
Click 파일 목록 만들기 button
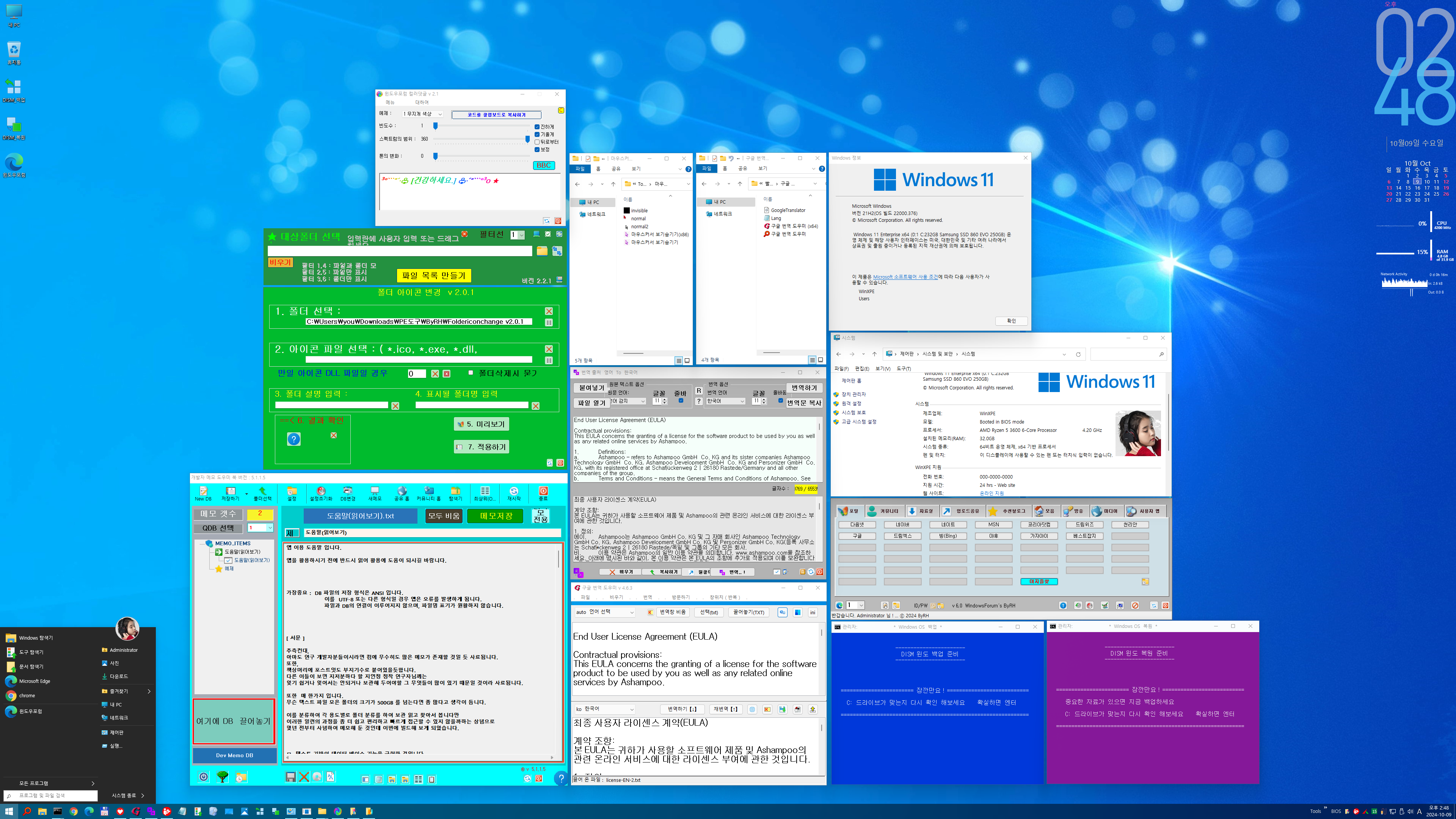[x=433, y=275]
